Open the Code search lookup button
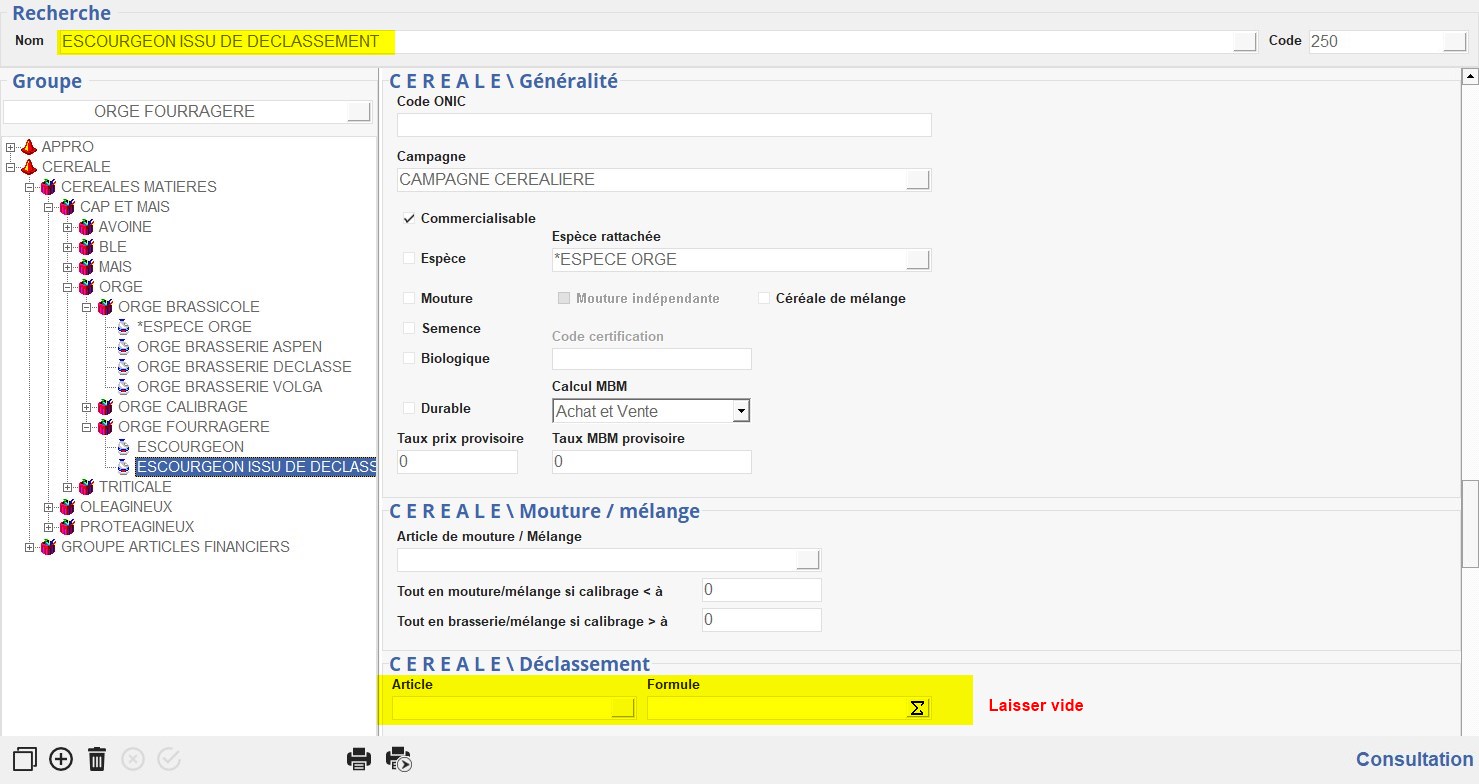 (1454, 42)
